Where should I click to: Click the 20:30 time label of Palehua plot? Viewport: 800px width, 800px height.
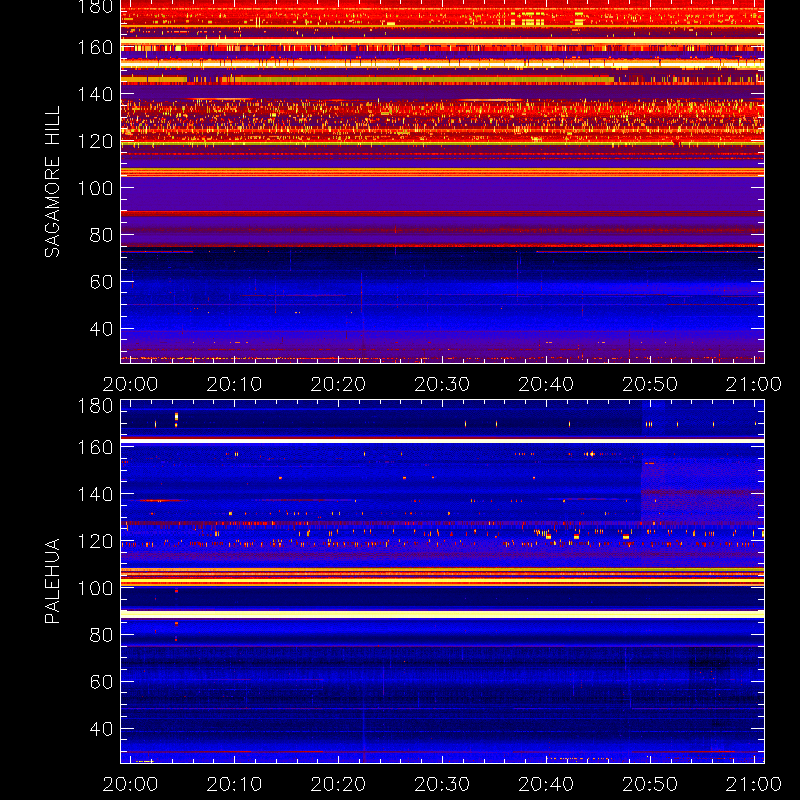(442, 784)
